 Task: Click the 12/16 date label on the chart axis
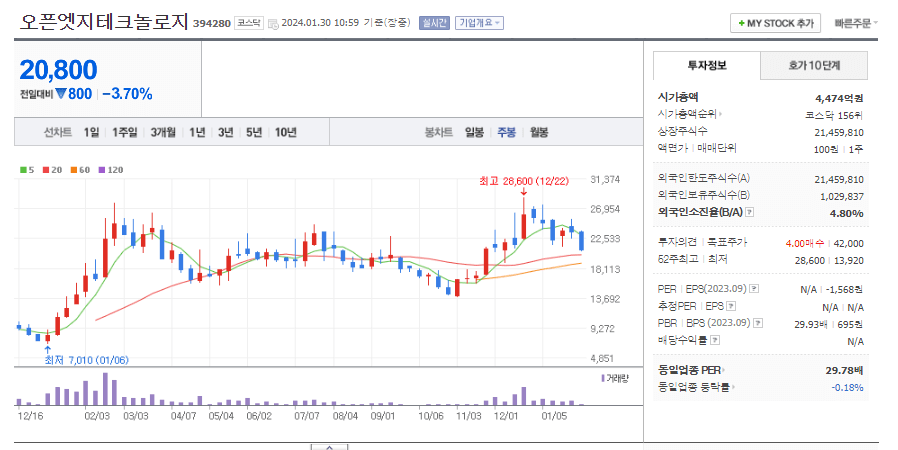point(30,416)
